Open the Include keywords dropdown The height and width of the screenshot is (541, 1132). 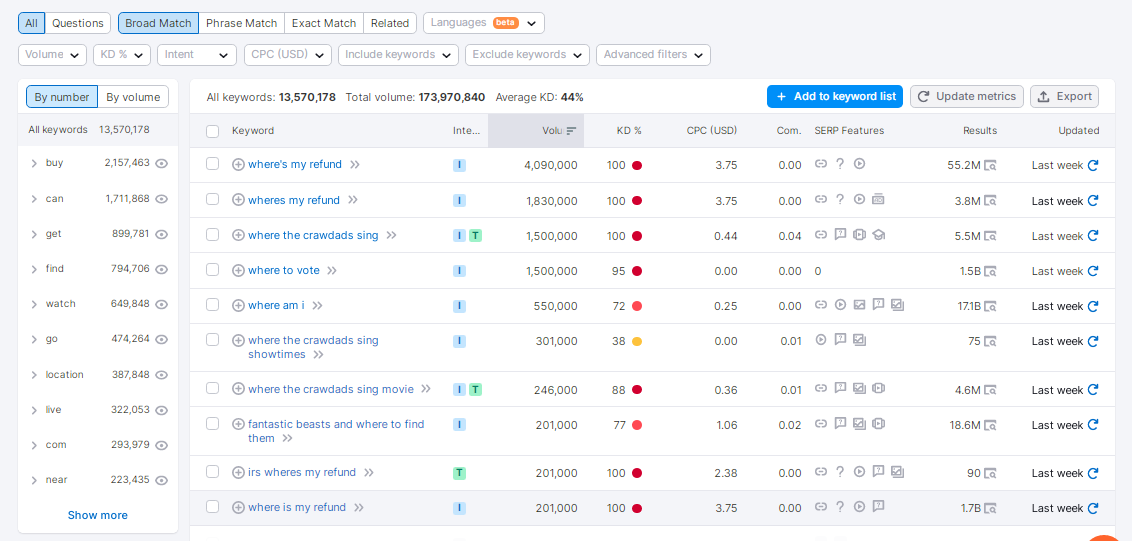point(399,55)
